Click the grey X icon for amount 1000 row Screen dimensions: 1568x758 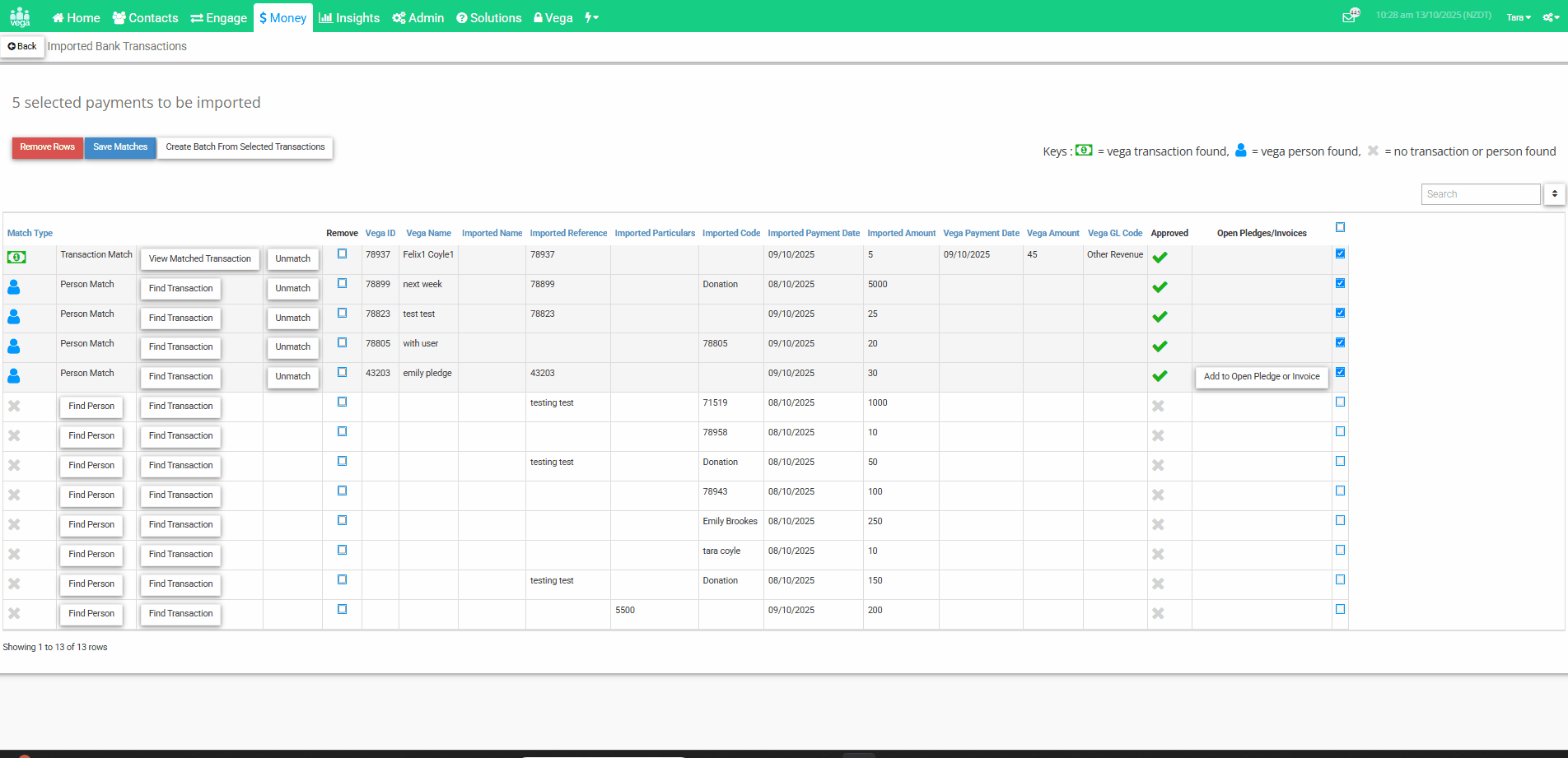pos(14,406)
